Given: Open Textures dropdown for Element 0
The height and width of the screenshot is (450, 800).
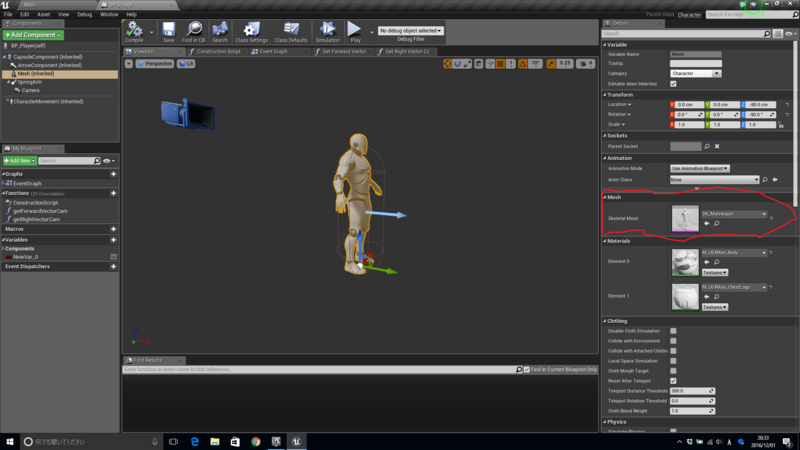Looking at the screenshot, I should pos(715,272).
